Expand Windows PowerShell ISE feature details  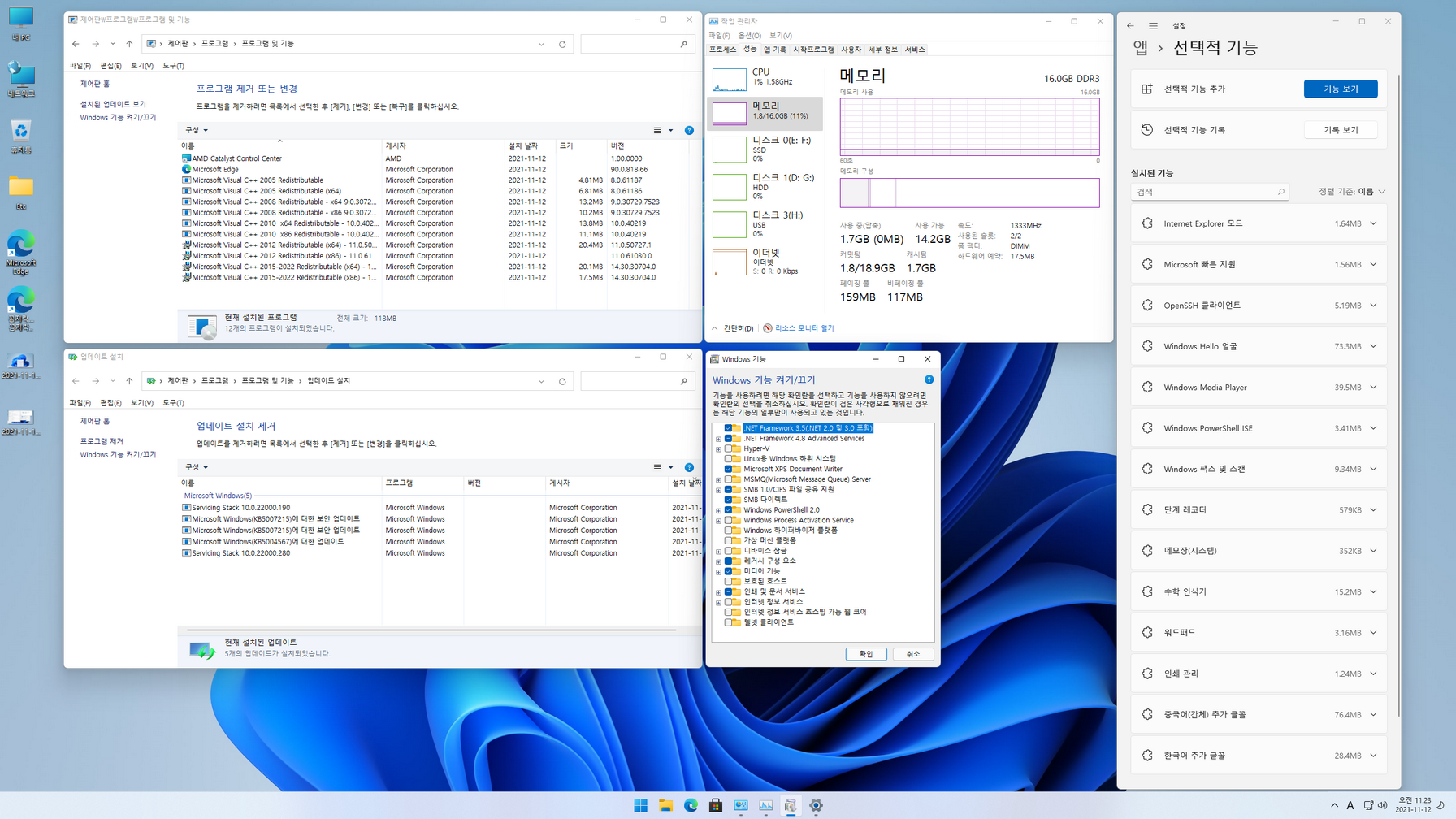pyautogui.click(x=1373, y=428)
